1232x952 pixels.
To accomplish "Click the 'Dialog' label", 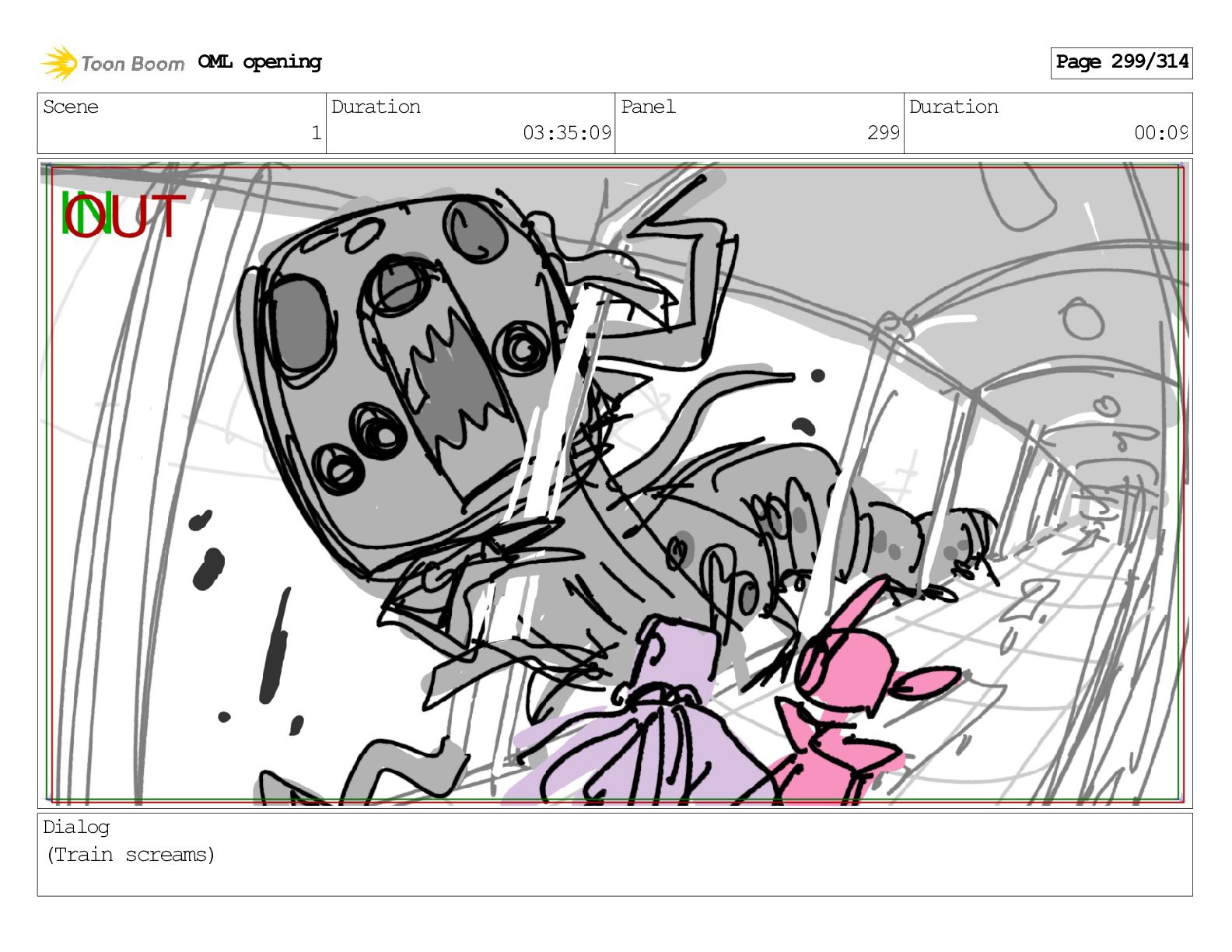I will pos(76,827).
